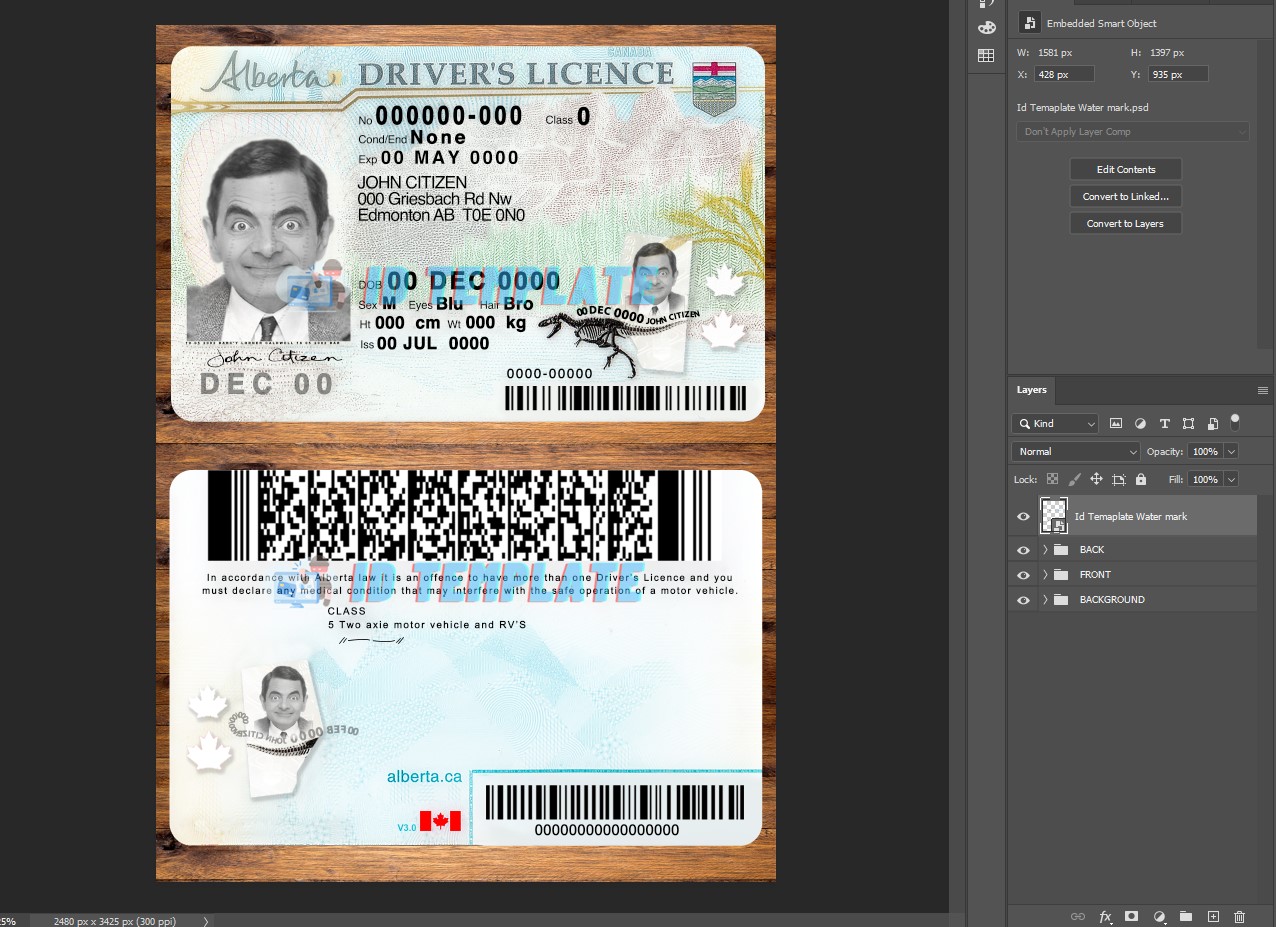Prevent auto-nesting with artboard lock icon

tap(1119, 479)
